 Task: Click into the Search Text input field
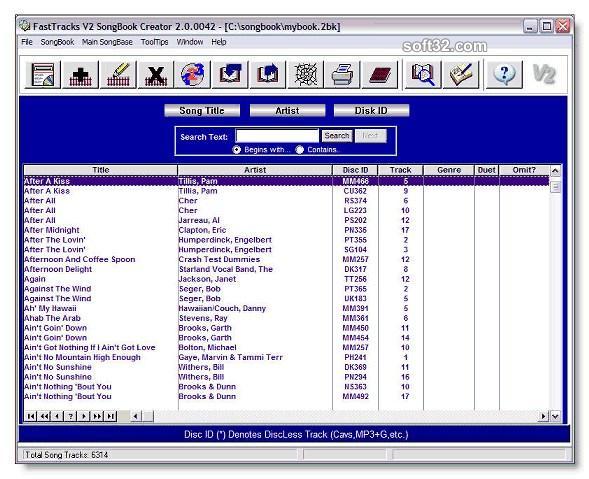(x=277, y=136)
